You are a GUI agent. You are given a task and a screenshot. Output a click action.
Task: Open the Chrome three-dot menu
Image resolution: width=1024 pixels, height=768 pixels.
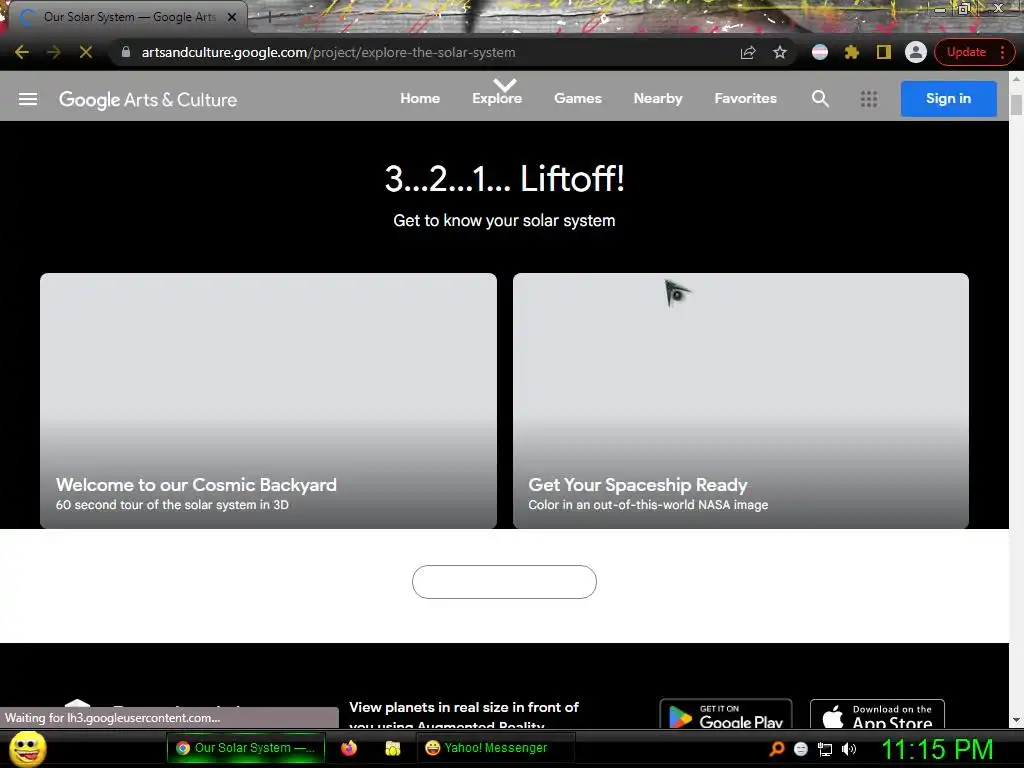(x=1002, y=52)
